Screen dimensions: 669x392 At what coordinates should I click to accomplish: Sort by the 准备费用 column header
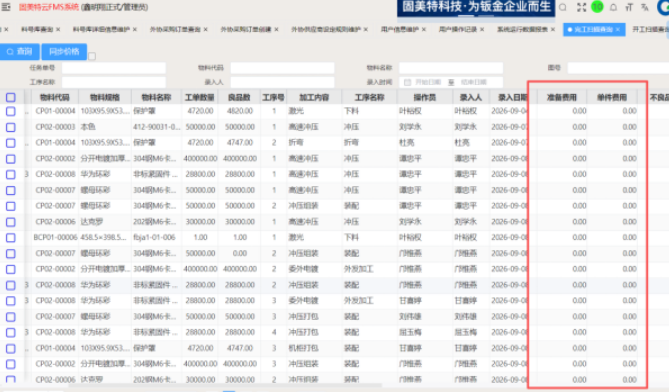561,97
